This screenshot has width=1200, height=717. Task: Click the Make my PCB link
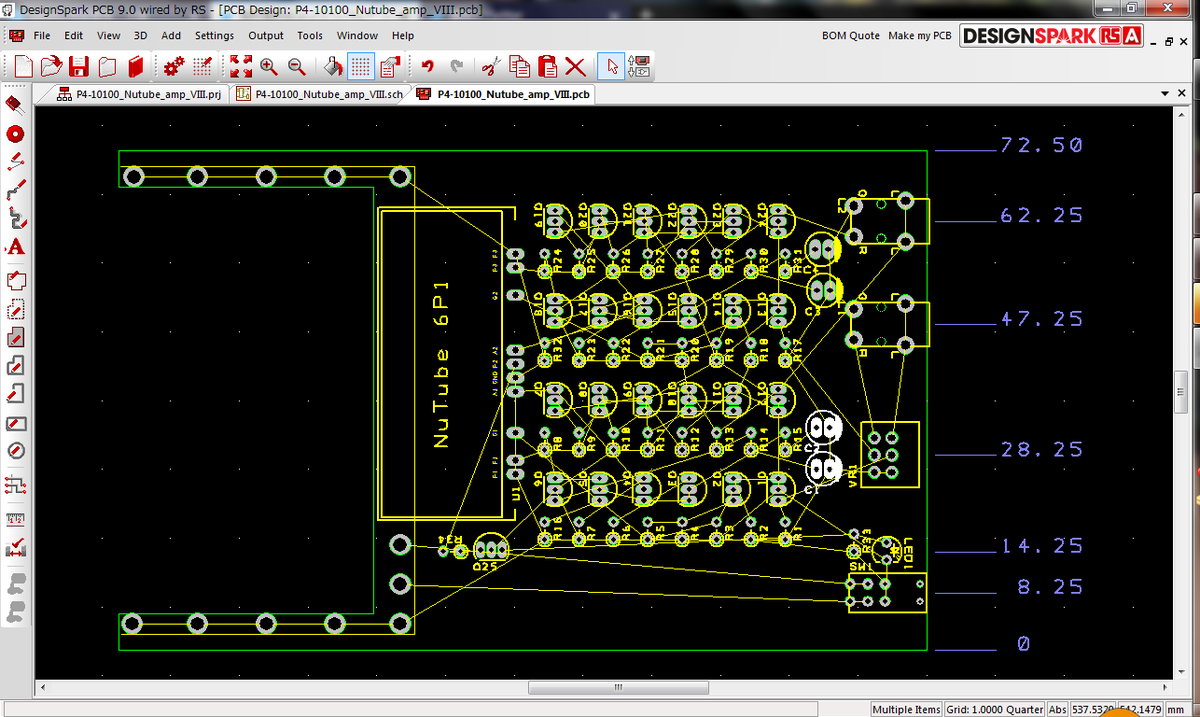pos(919,35)
